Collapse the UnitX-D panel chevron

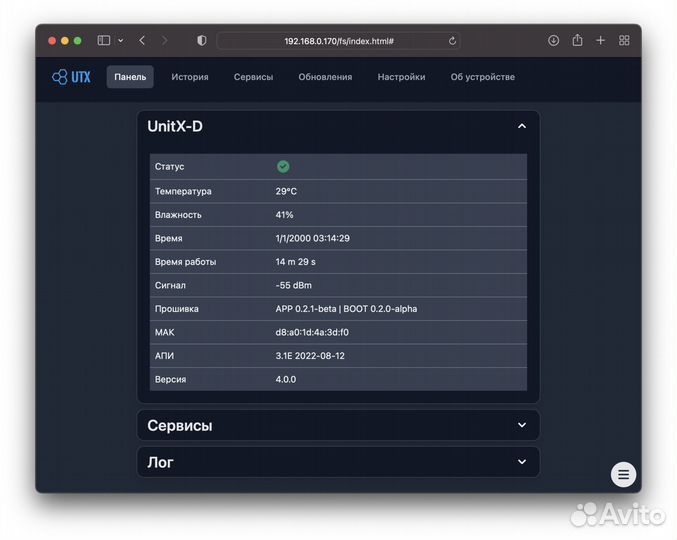click(522, 126)
